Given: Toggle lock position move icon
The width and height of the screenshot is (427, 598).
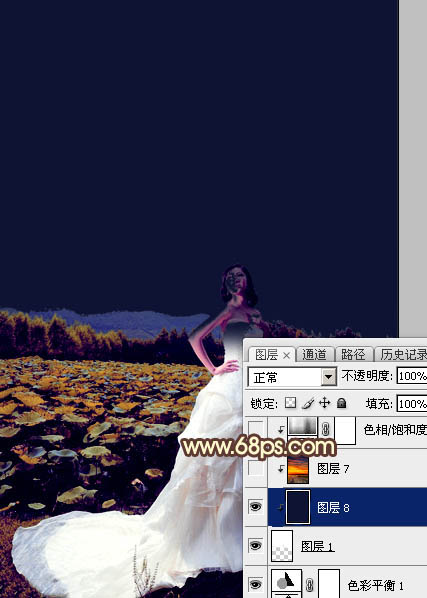Looking at the screenshot, I should 325,403.
